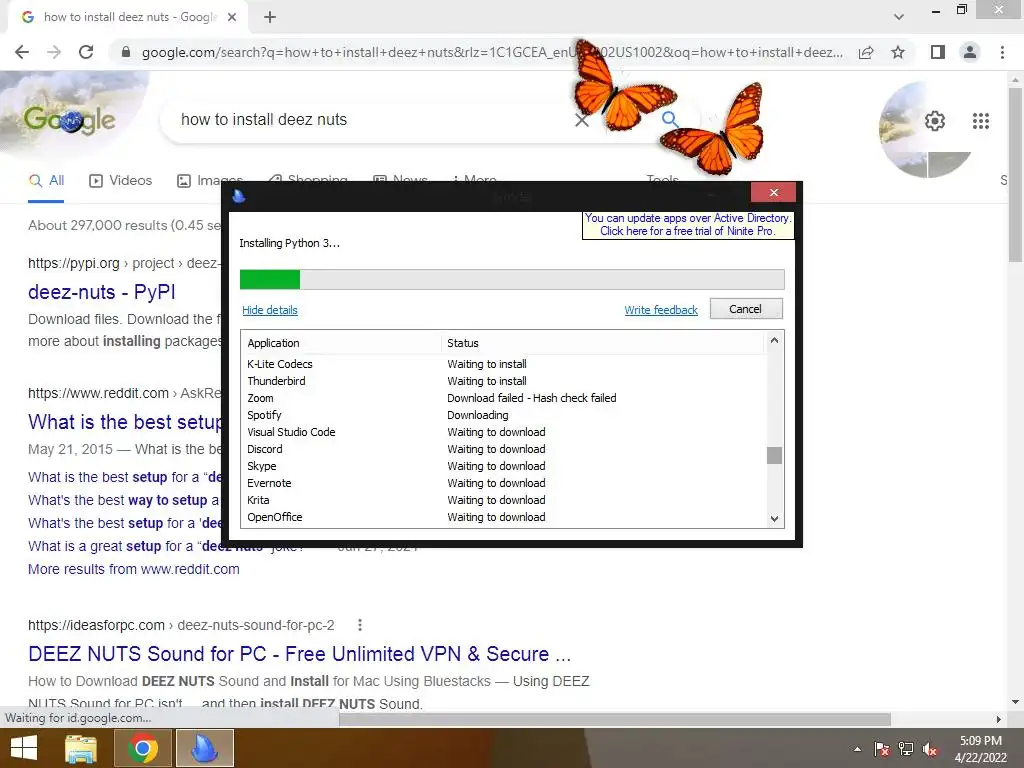Select the Evernote row
The height and width of the screenshot is (768, 1024).
click(503, 483)
